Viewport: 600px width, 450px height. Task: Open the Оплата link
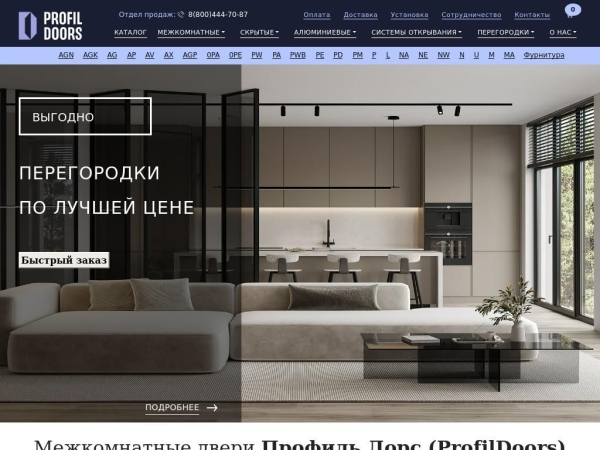pos(316,15)
